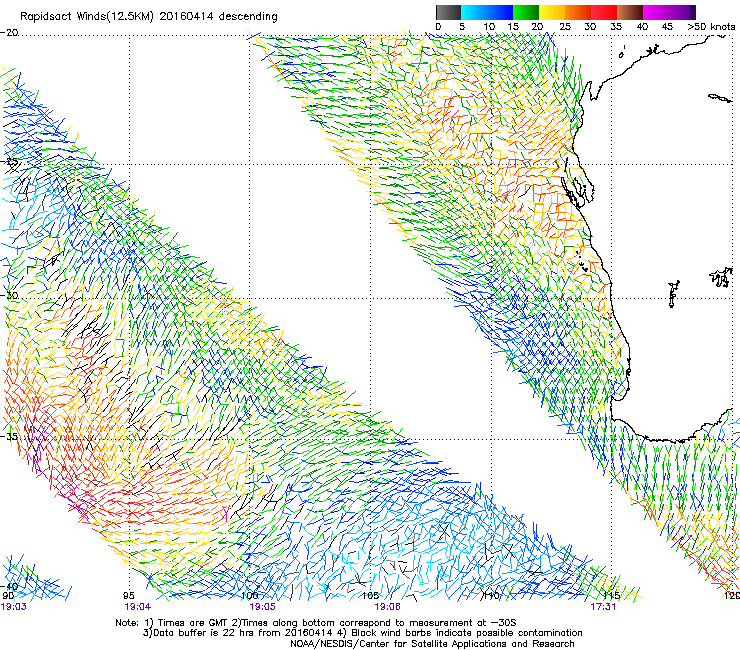Click the longitude 95 axis label
740x650 pixels.
[x=128, y=596]
